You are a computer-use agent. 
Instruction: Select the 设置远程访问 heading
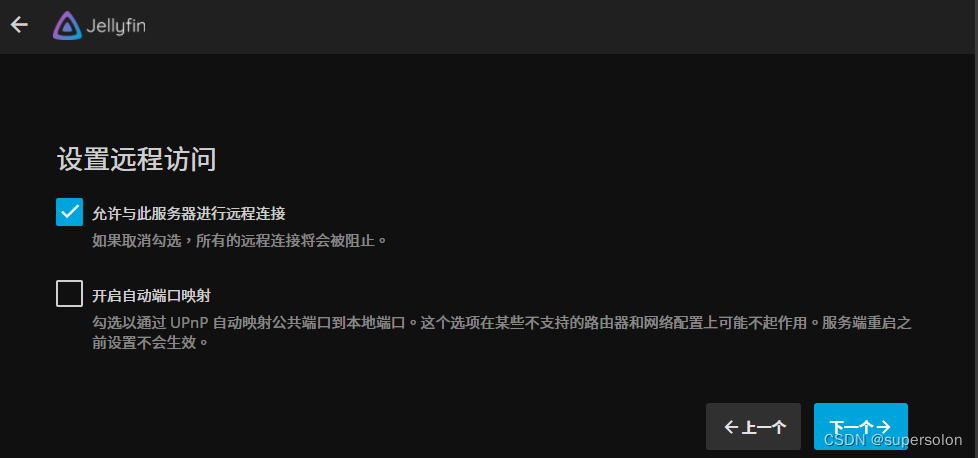tap(137, 160)
